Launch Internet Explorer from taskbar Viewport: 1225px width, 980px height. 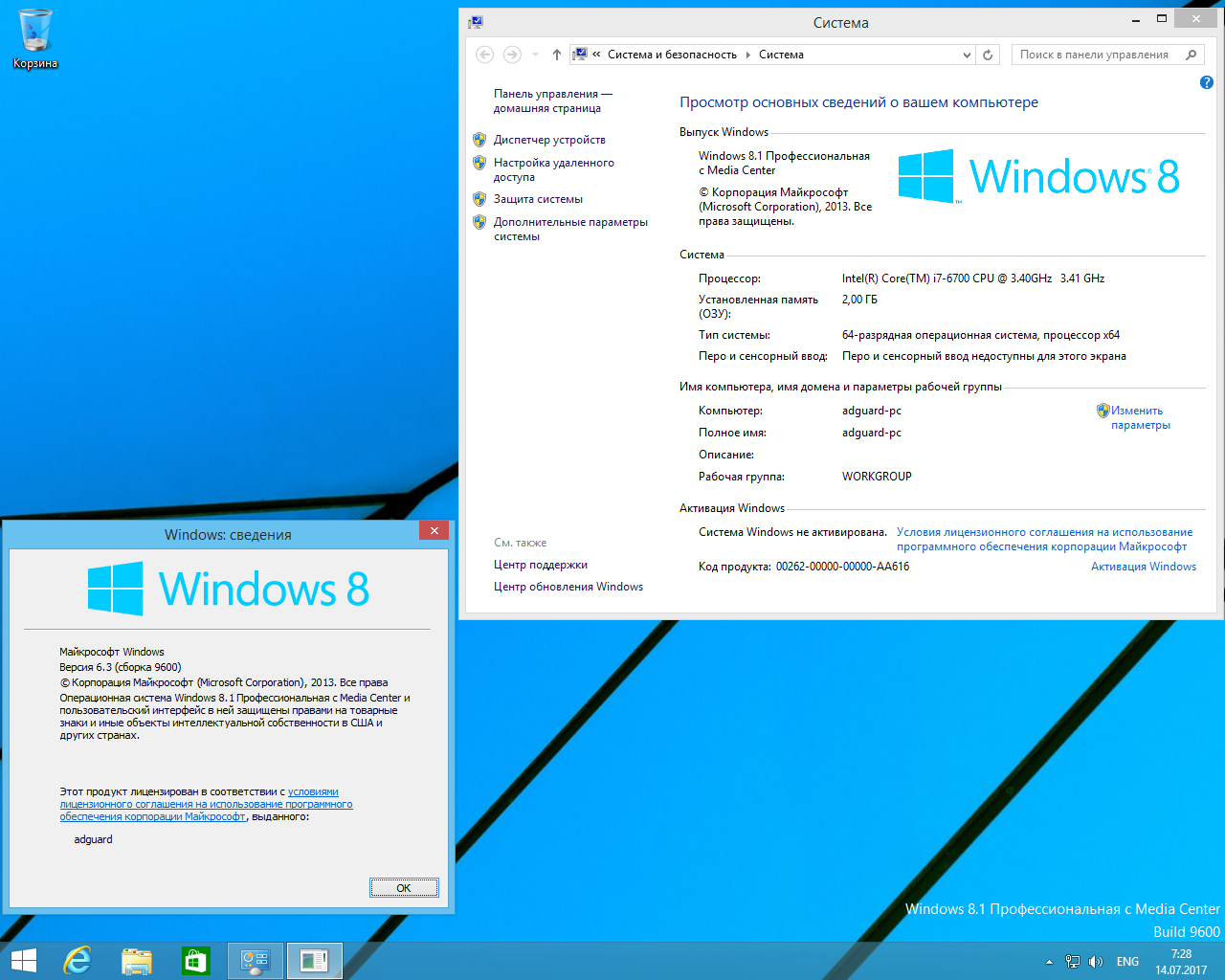coord(78,961)
